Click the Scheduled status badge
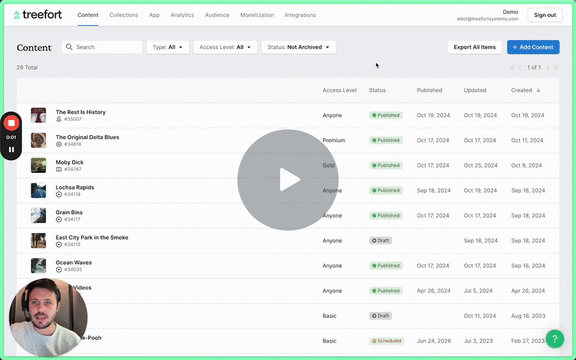Screen dimensions: 576x360 386,341
